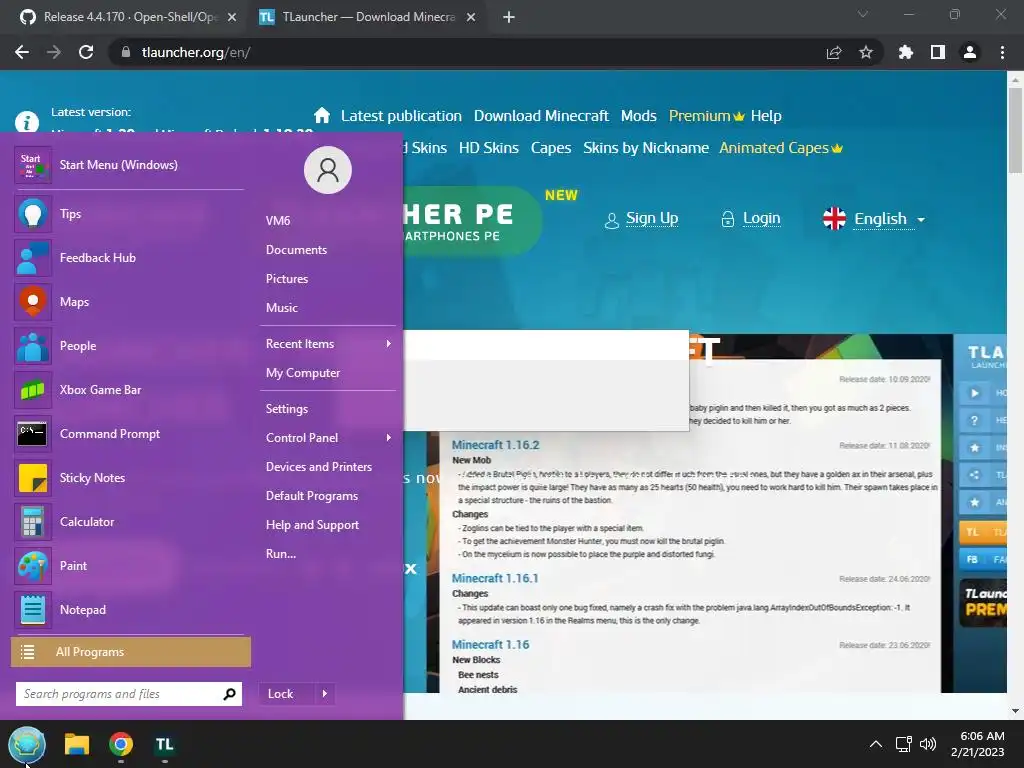
Task: Open File Explorer from the taskbar
Action: pyautogui.click(x=76, y=744)
